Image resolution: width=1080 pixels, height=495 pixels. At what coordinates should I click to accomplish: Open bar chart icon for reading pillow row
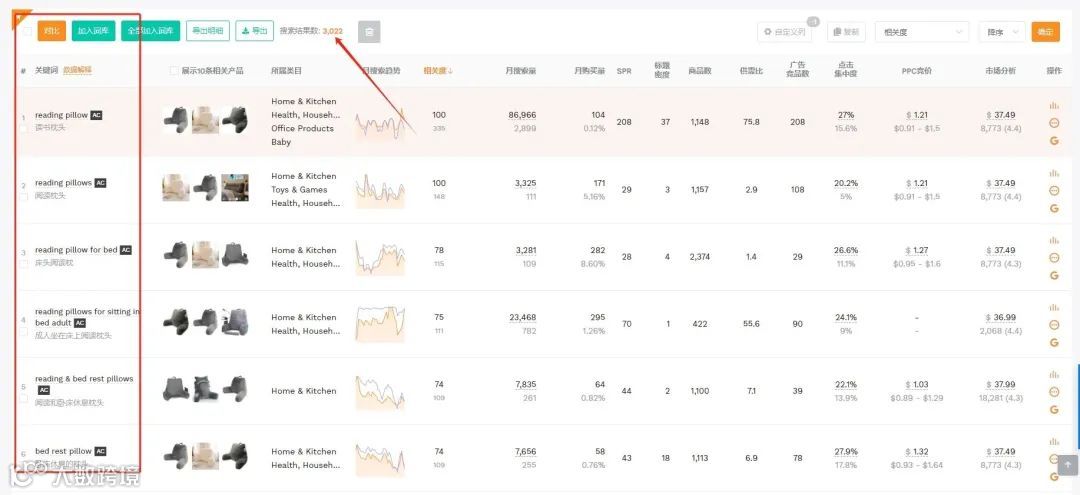point(1054,106)
